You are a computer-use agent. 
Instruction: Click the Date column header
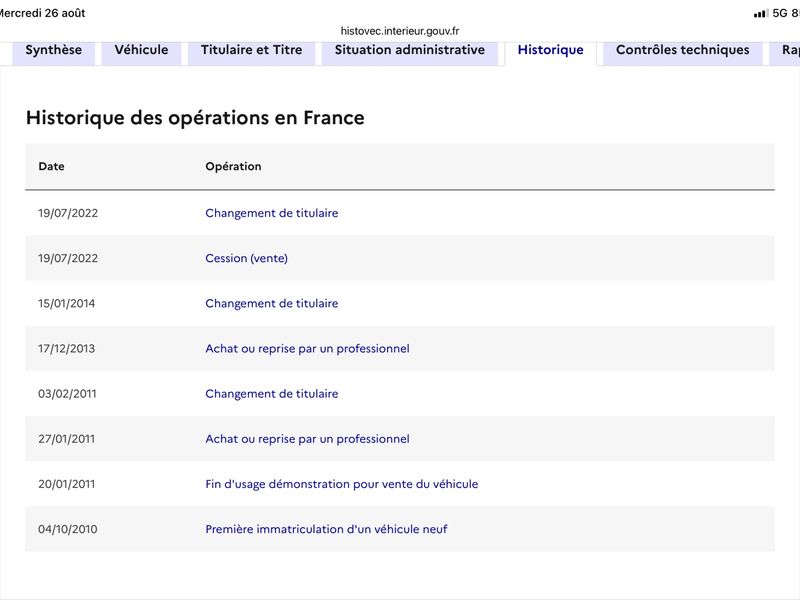coord(52,166)
